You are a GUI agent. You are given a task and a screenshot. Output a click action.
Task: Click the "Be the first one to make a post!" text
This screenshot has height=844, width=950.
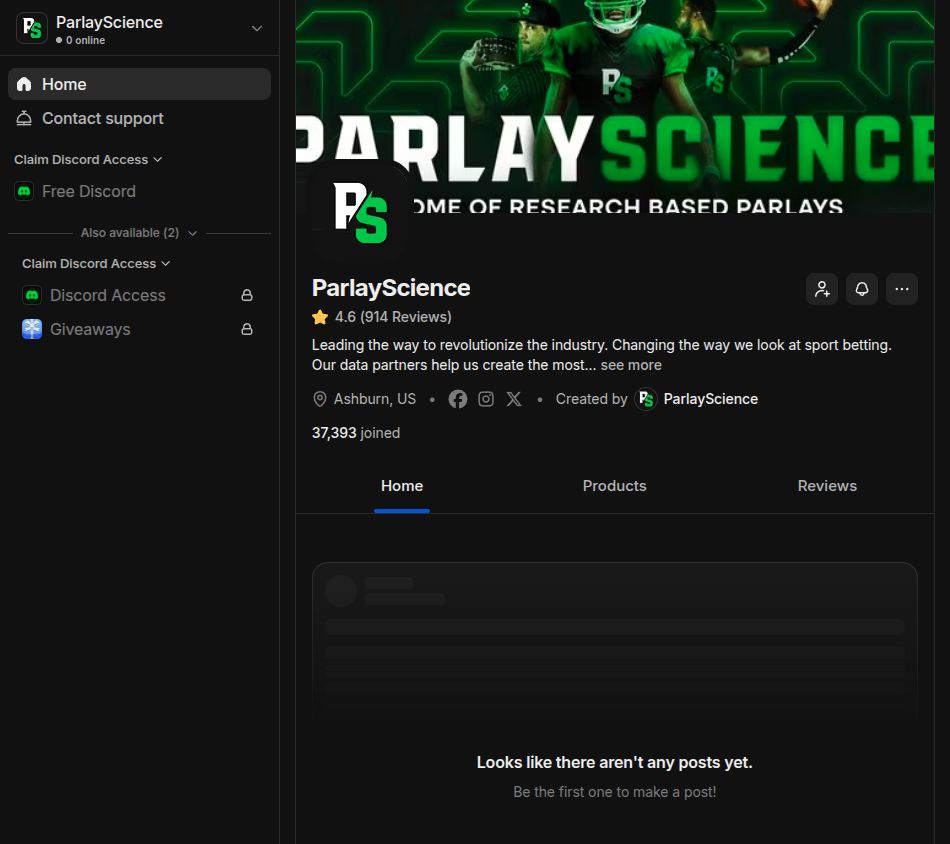coord(614,792)
